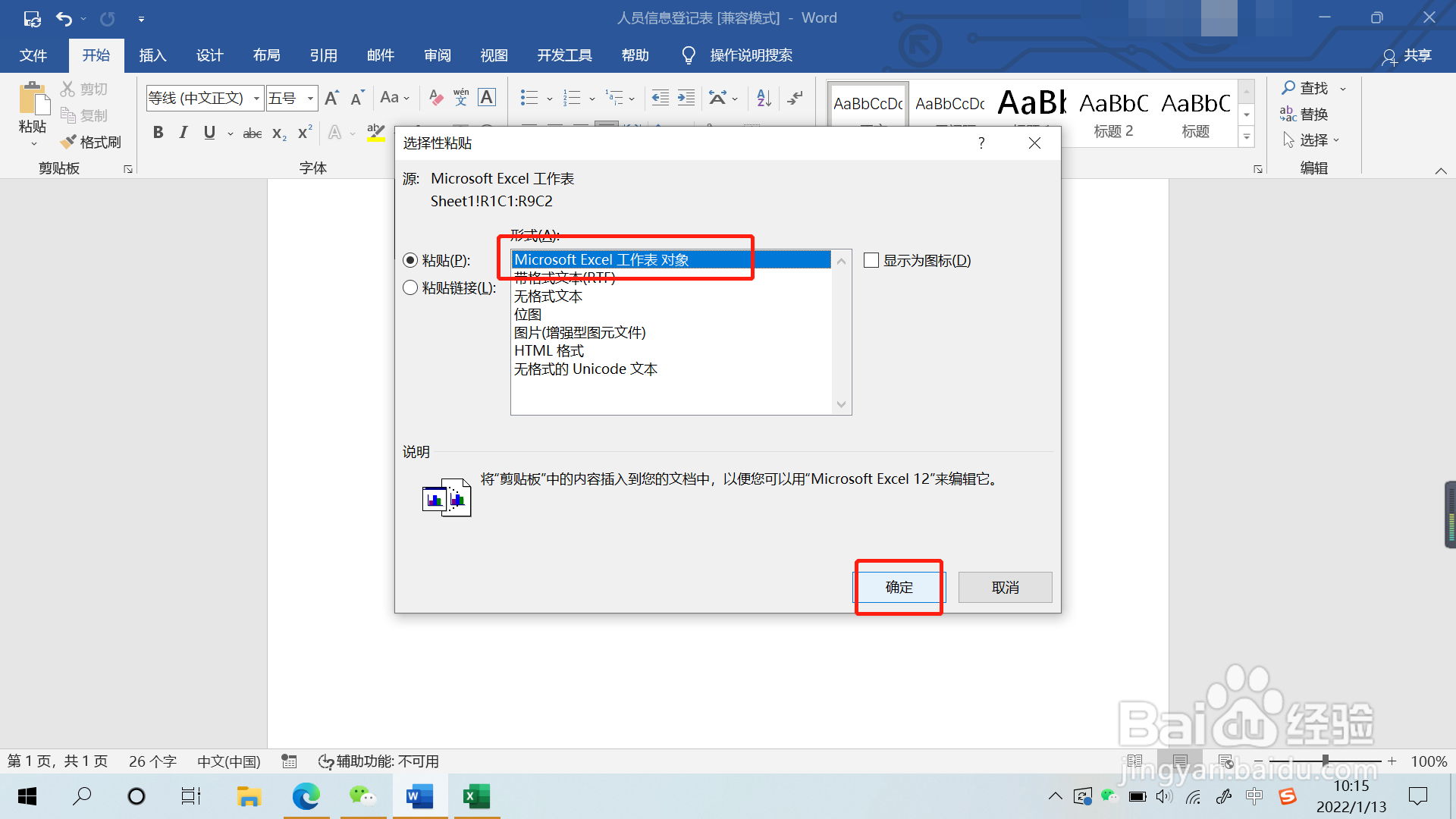Open the font name dropdown
1456x819 pixels.
tap(256, 98)
